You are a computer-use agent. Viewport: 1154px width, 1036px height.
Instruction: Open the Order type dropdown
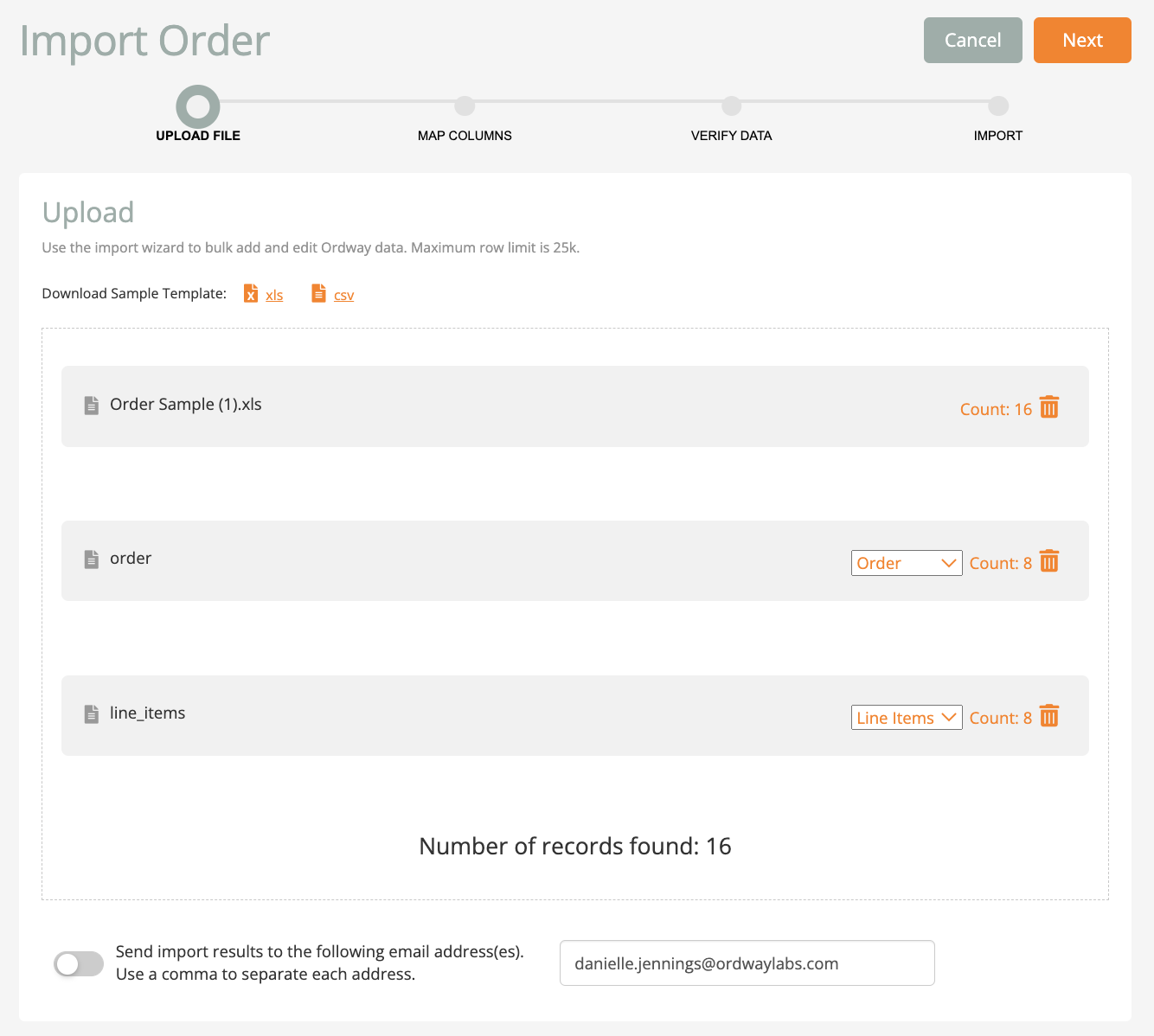tap(907, 563)
